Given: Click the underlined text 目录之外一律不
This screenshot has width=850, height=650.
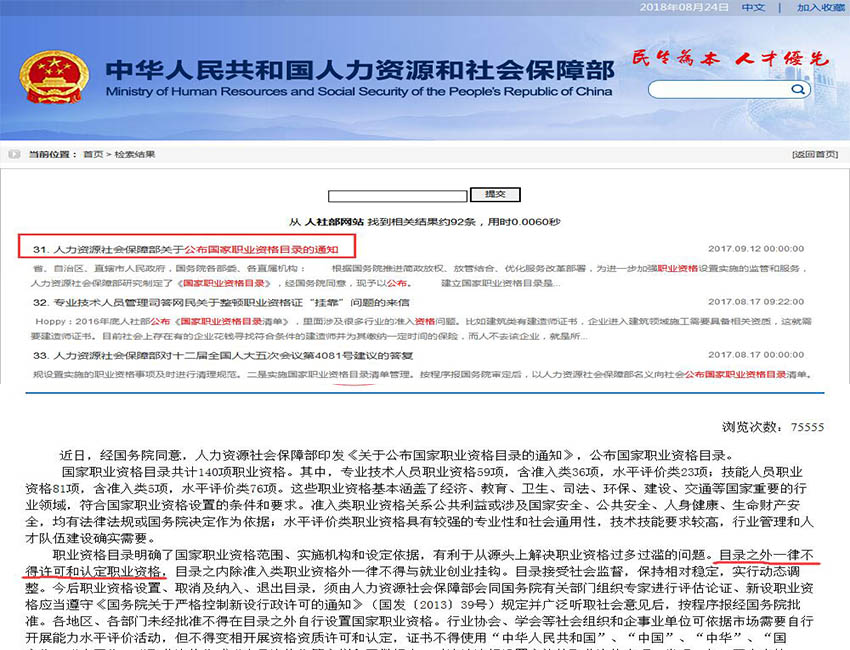Looking at the screenshot, I should point(767,555).
